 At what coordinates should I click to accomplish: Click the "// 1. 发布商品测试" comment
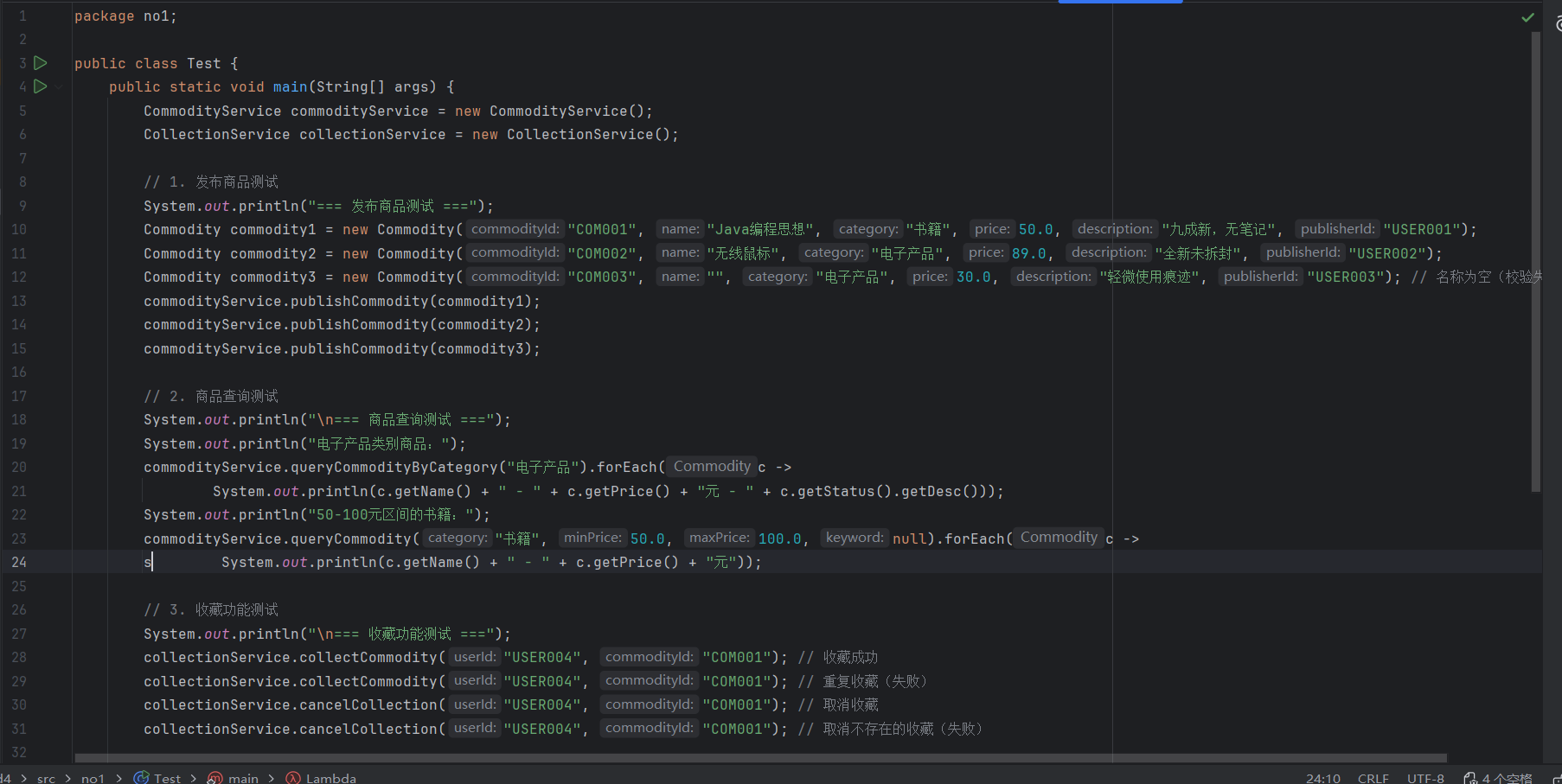(211, 182)
